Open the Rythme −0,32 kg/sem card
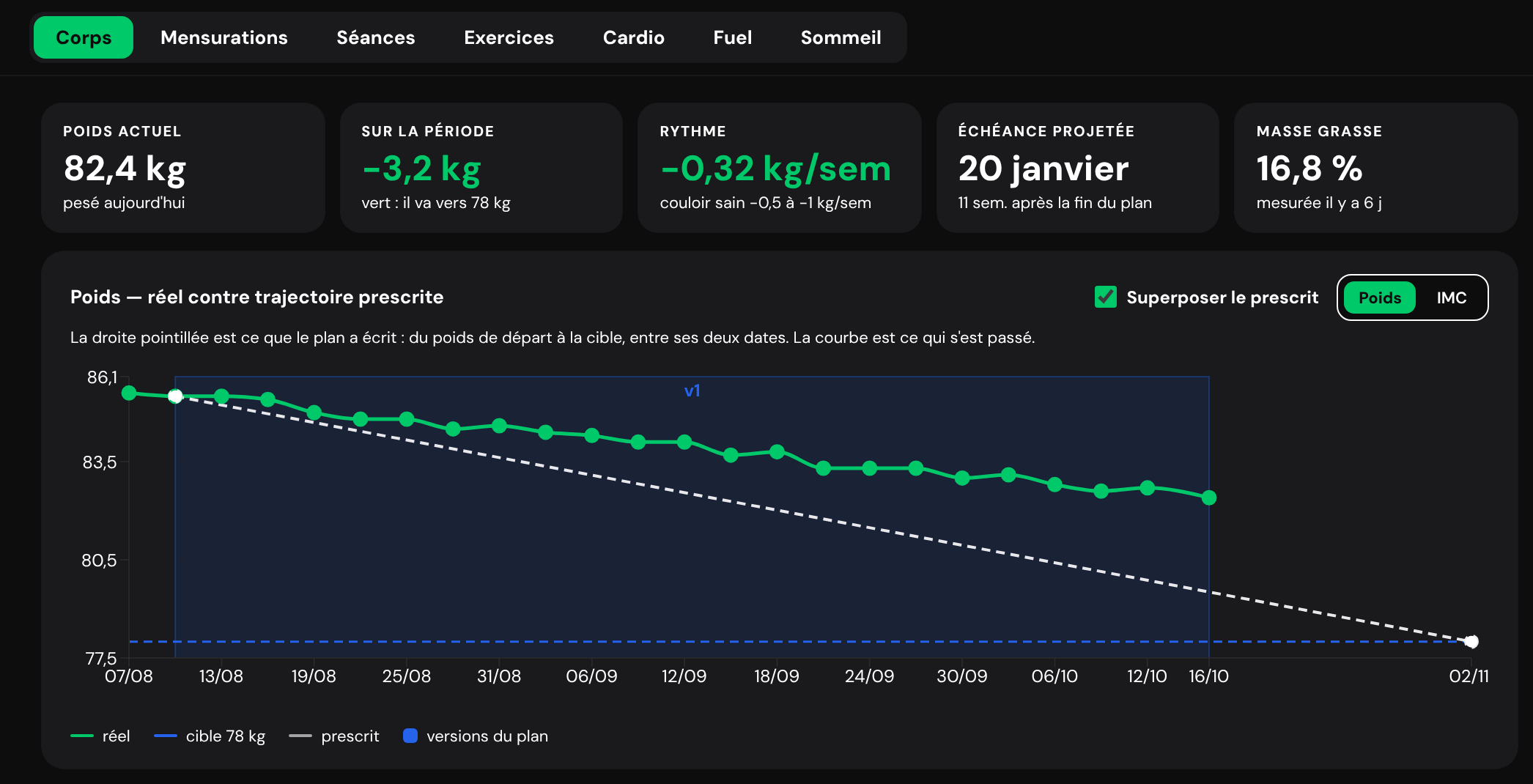 click(780, 168)
